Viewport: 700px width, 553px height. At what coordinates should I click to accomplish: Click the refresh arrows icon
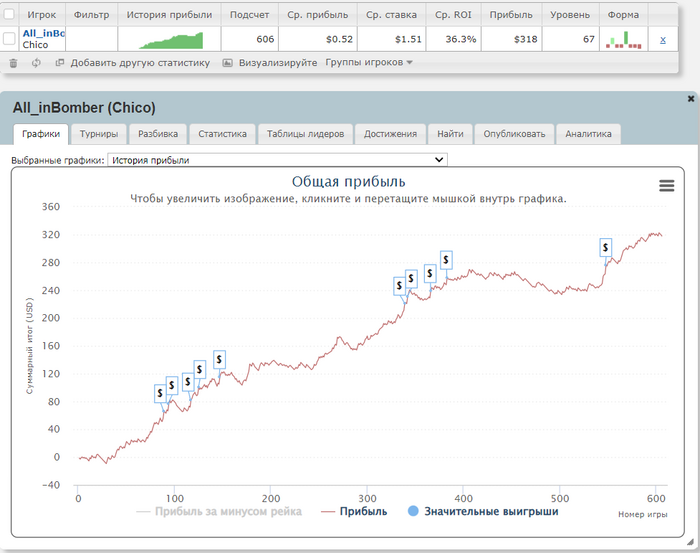click(x=36, y=63)
